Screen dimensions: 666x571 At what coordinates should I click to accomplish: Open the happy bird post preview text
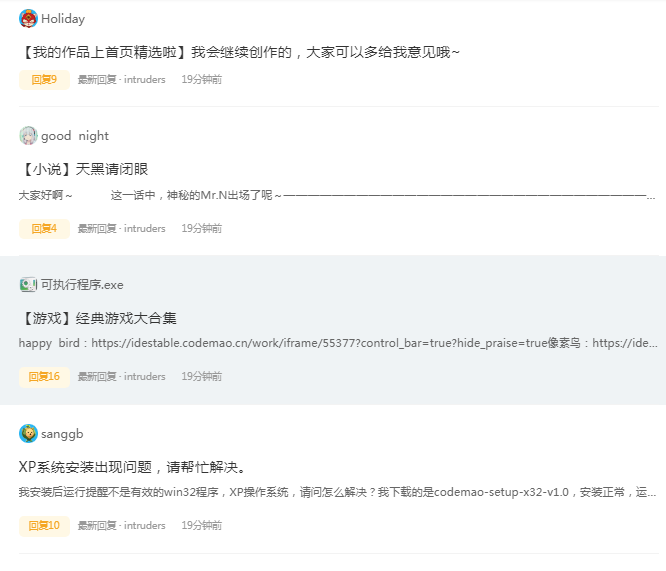pos(338,343)
